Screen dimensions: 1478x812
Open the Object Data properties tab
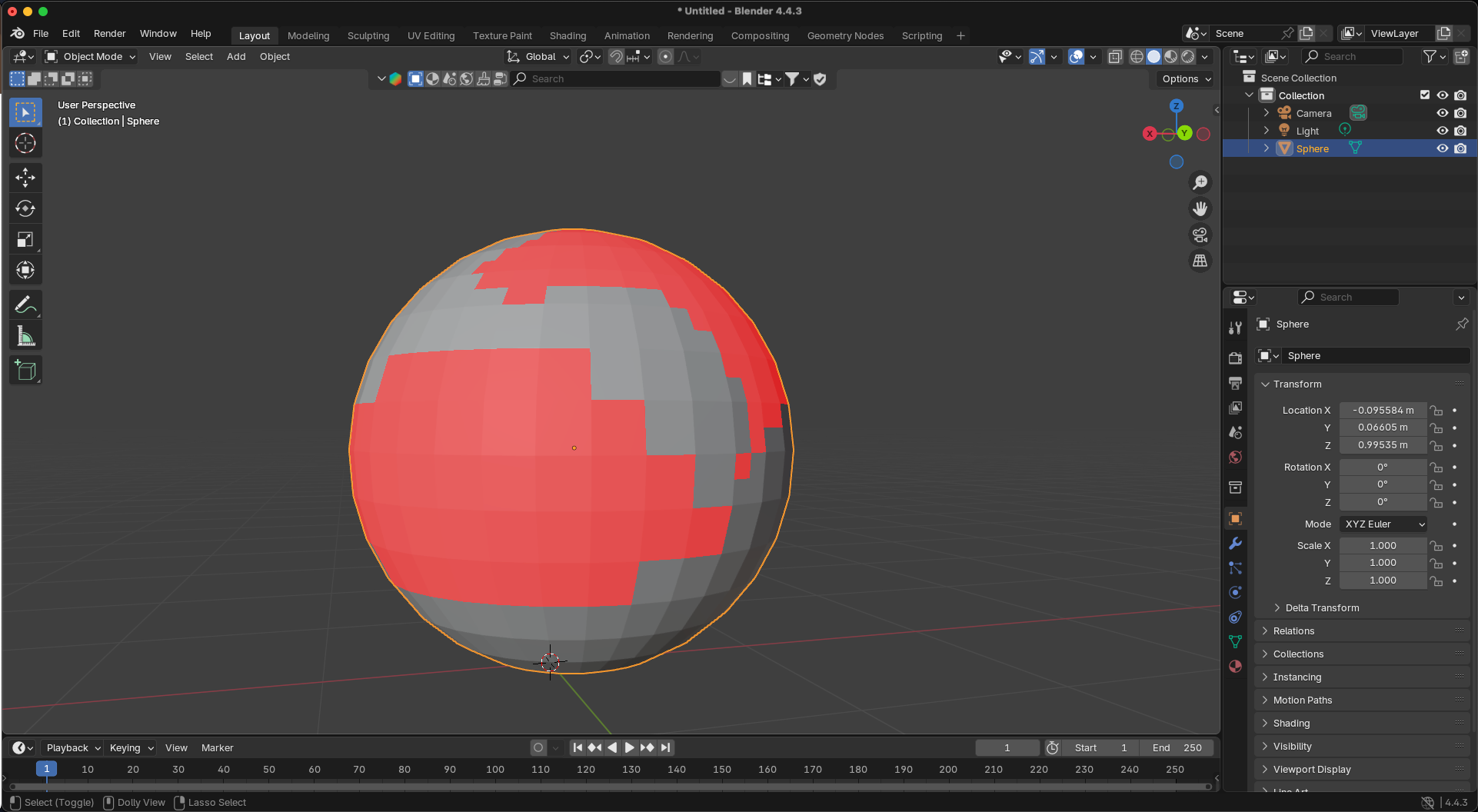[x=1235, y=641]
